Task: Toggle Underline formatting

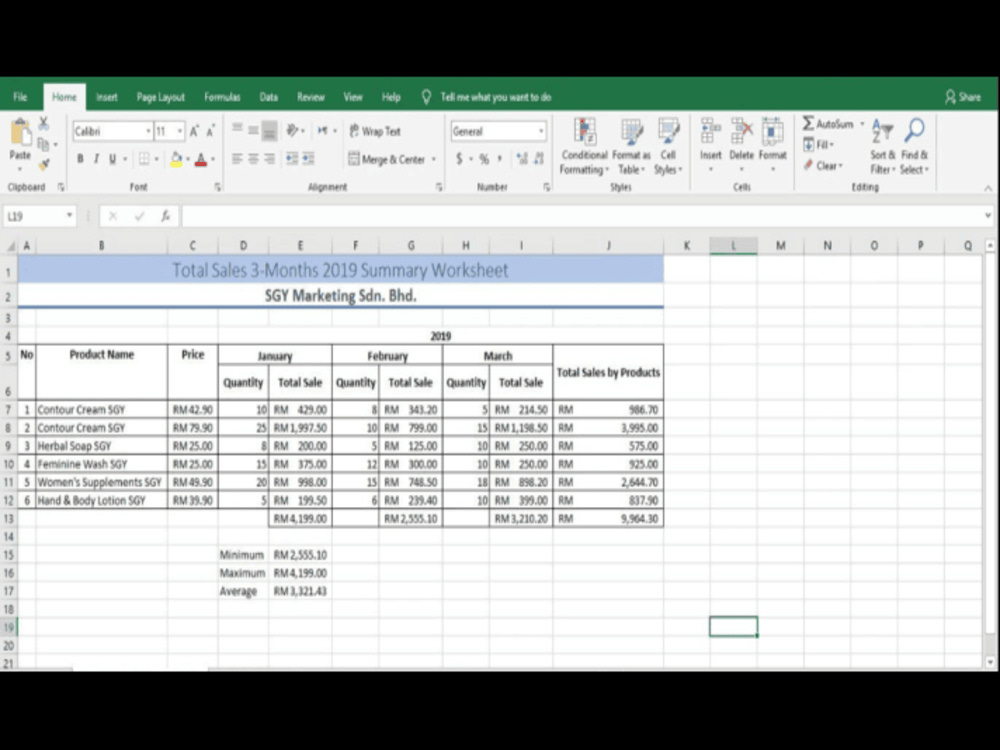Action: (x=112, y=159)
